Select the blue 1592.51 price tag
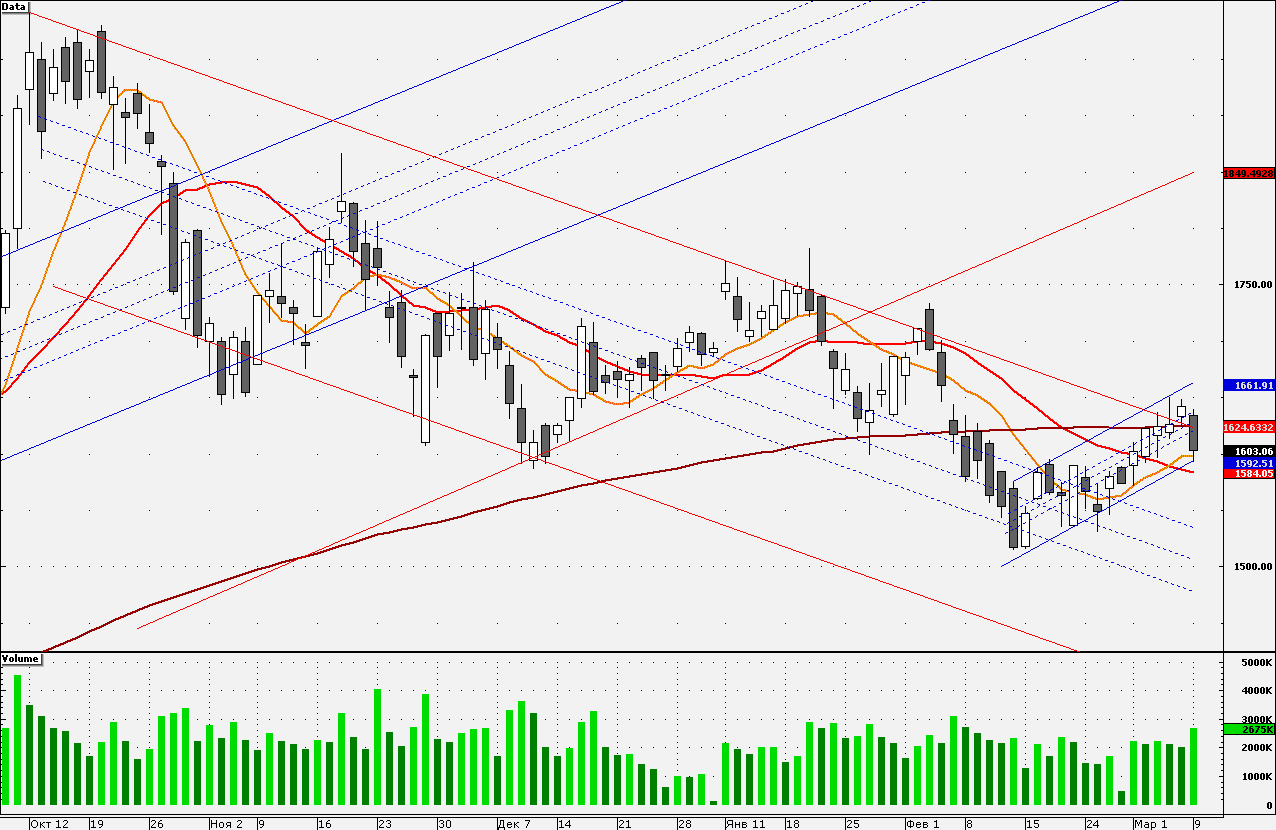This screenshot has width=1276, height=830. 1249,464
